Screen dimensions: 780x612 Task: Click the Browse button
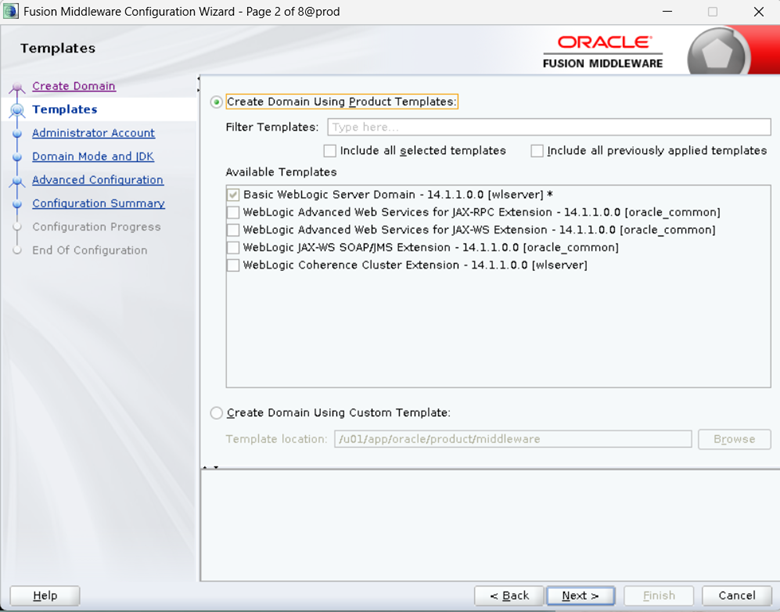point(734,439)
